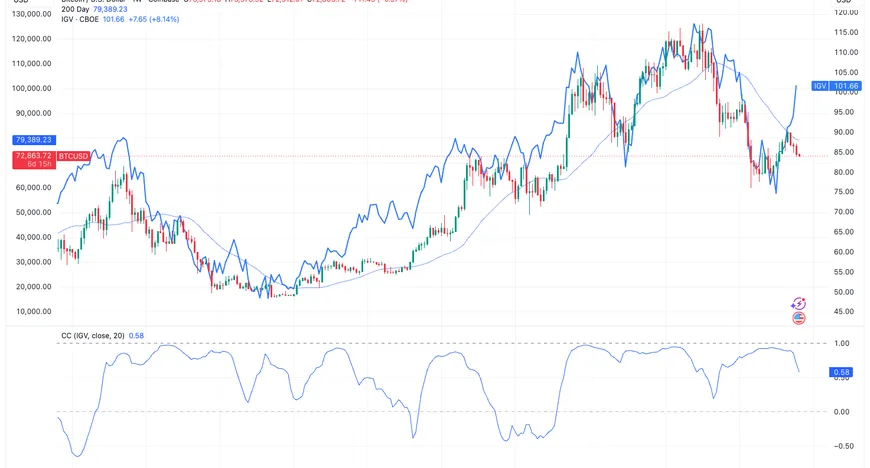Click the US flag economic event icon
870x468 pixels.
point(798,318)
